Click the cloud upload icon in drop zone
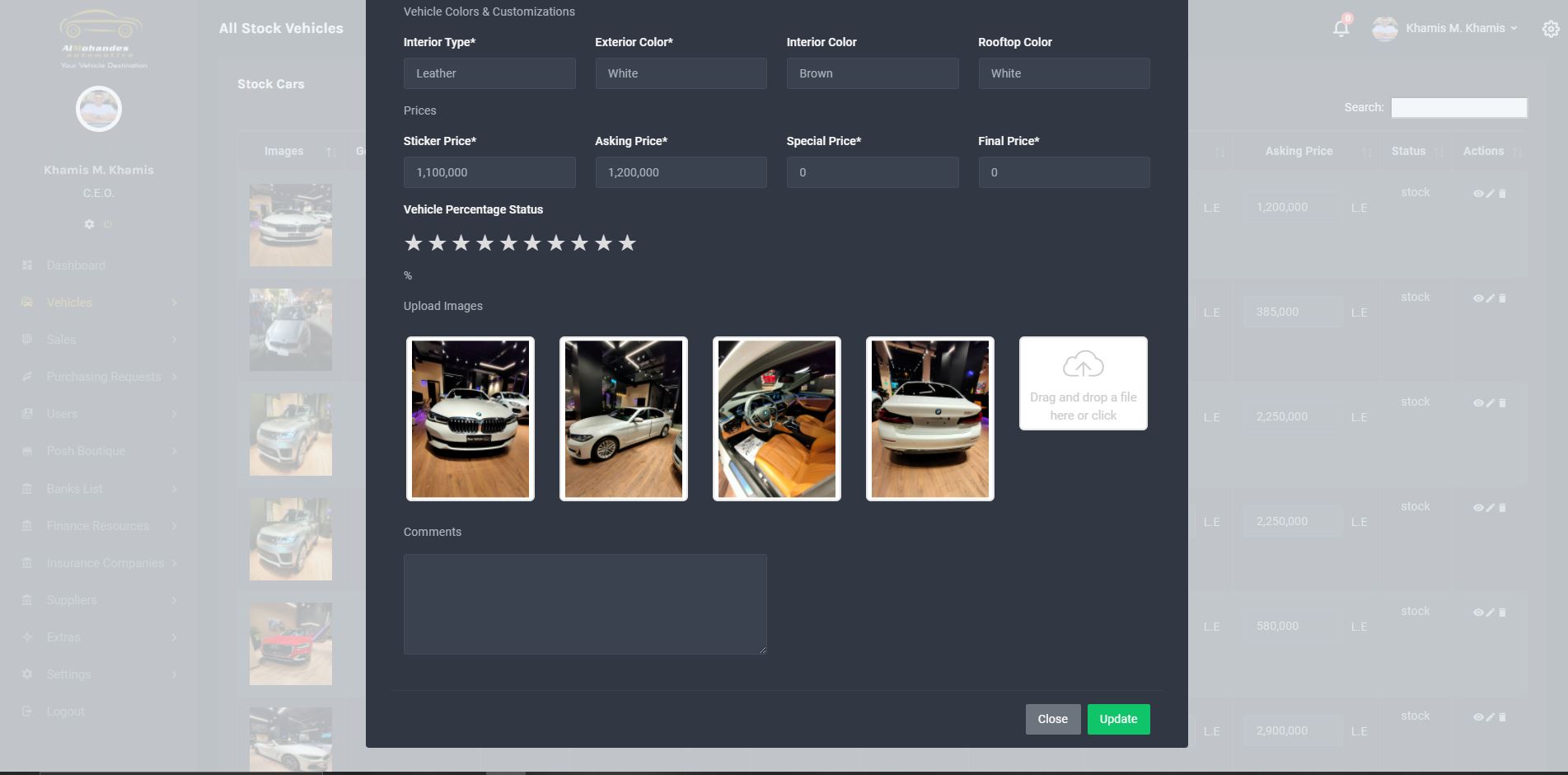The image size is (1568, 775). coord(1083,364)
